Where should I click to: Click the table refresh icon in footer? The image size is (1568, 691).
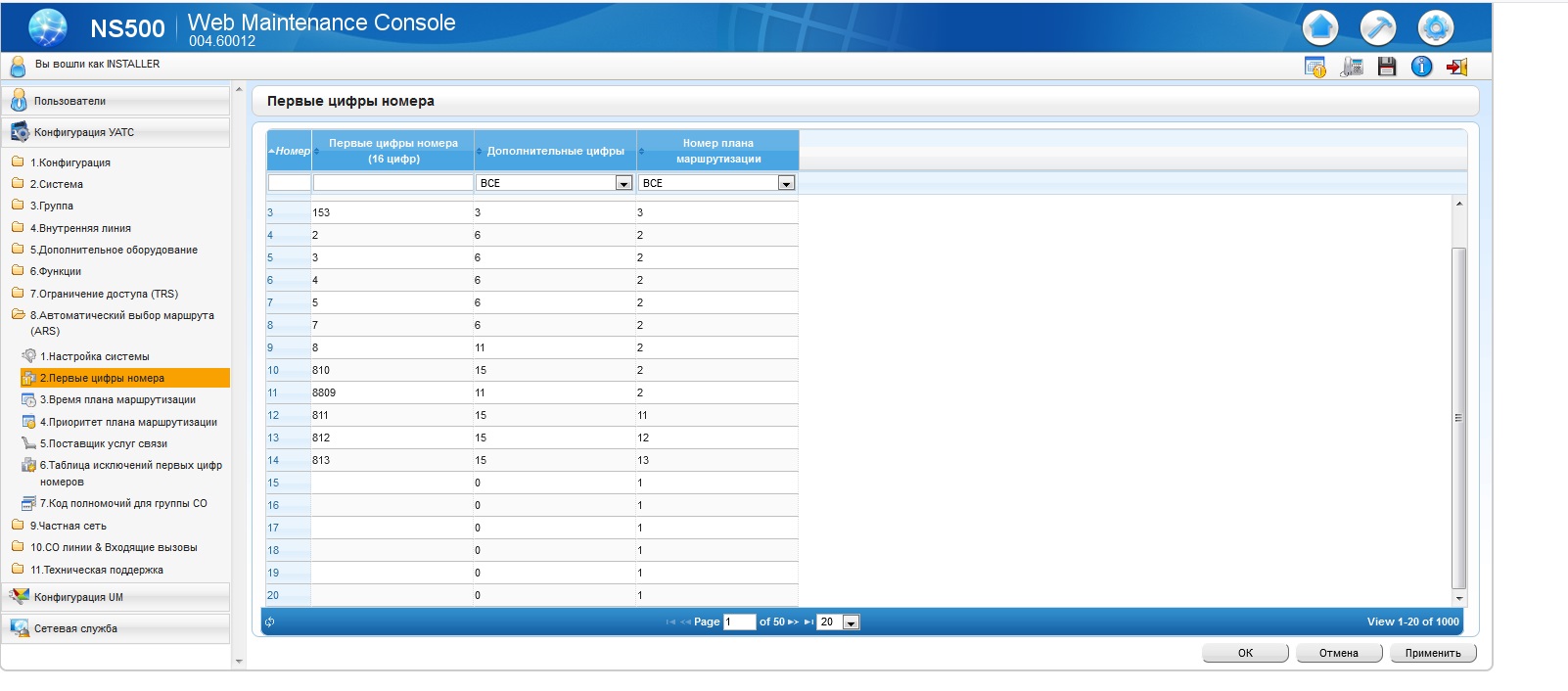point(270,622)
